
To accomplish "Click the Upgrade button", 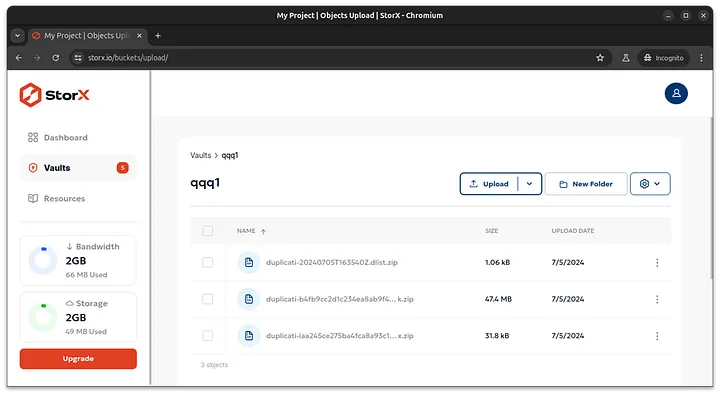I will tap(78, 359).
